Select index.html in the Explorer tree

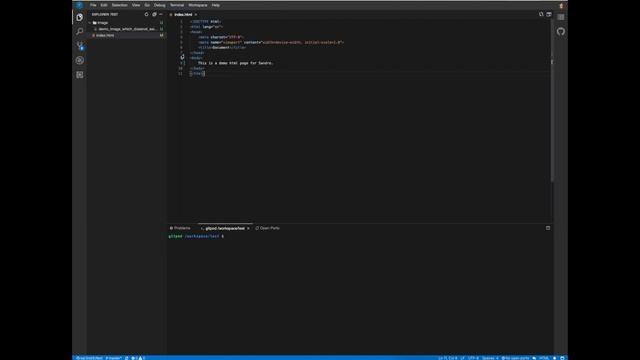pos(126,36)
